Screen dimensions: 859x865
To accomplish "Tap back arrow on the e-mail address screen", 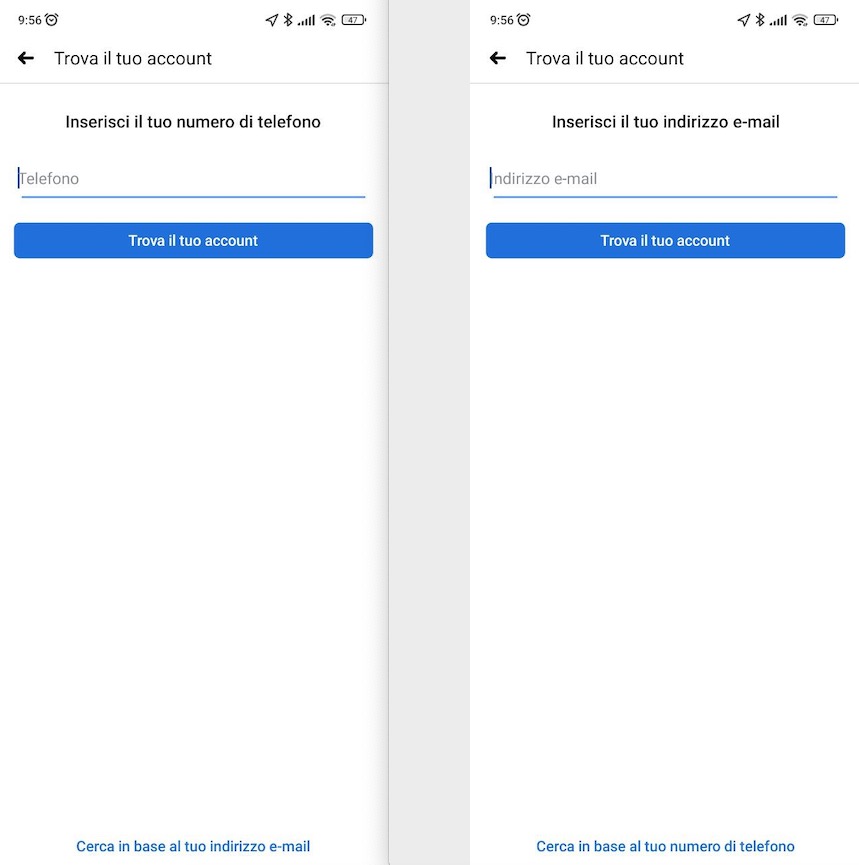I will point(498,59).
